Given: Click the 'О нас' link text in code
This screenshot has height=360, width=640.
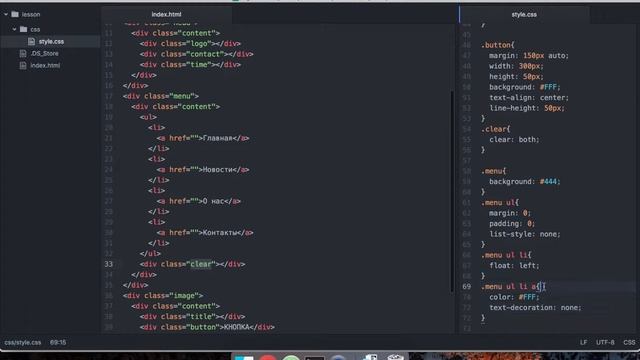Looking at the screenshot, I should click(213, 201).
